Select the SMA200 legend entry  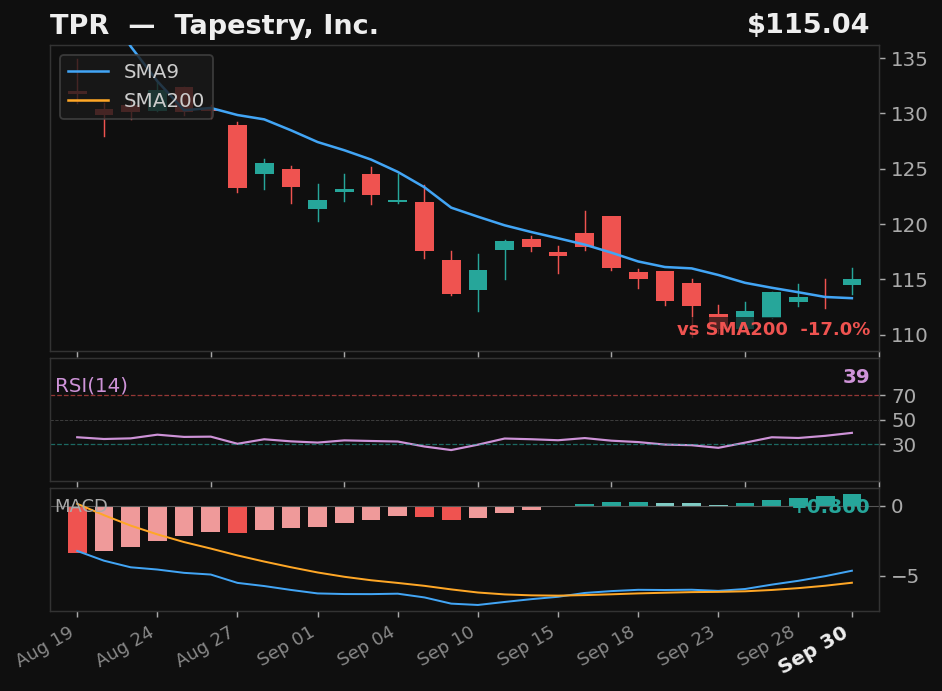tap(136, 100)
